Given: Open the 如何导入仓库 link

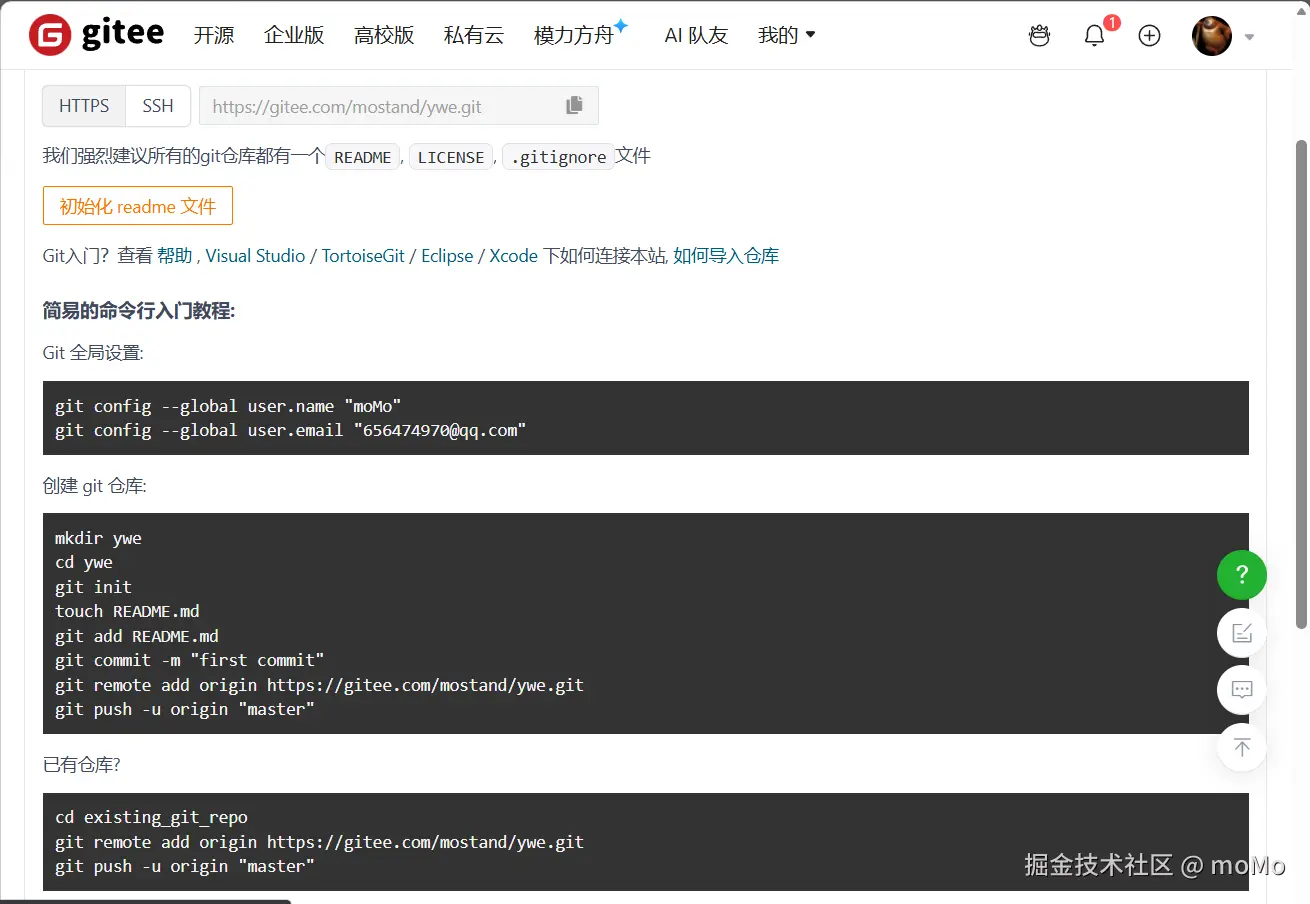Looking at the screenshot, I should [726, 256].
